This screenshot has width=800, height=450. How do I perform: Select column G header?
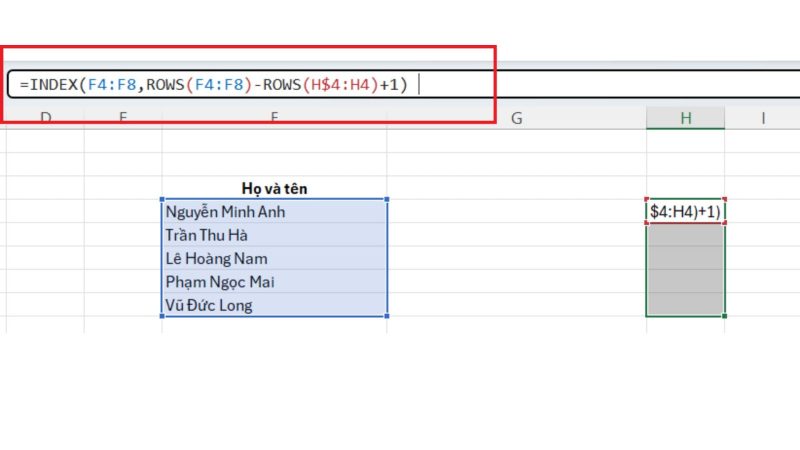pos(516,118)
